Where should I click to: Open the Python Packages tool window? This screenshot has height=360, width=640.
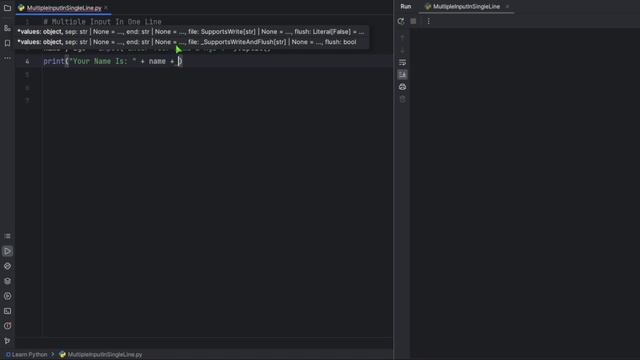coord(7,266)
